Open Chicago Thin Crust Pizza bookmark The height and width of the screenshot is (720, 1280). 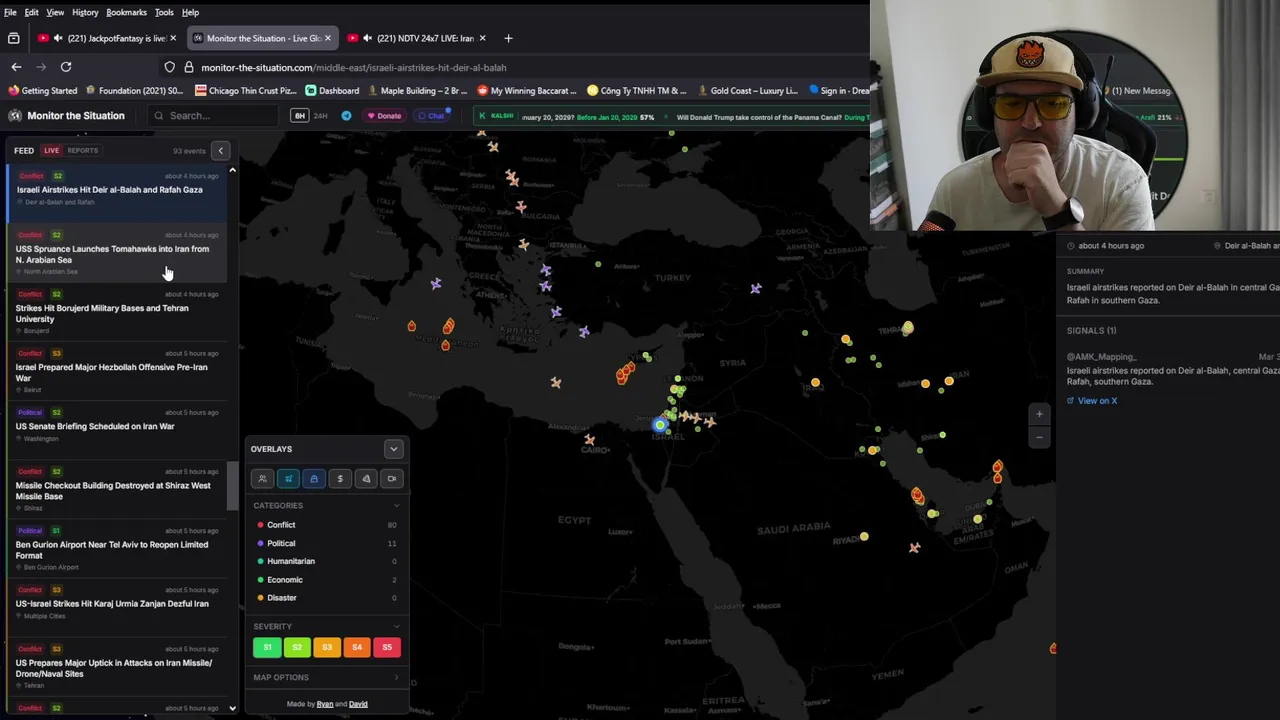click(246, 90)
